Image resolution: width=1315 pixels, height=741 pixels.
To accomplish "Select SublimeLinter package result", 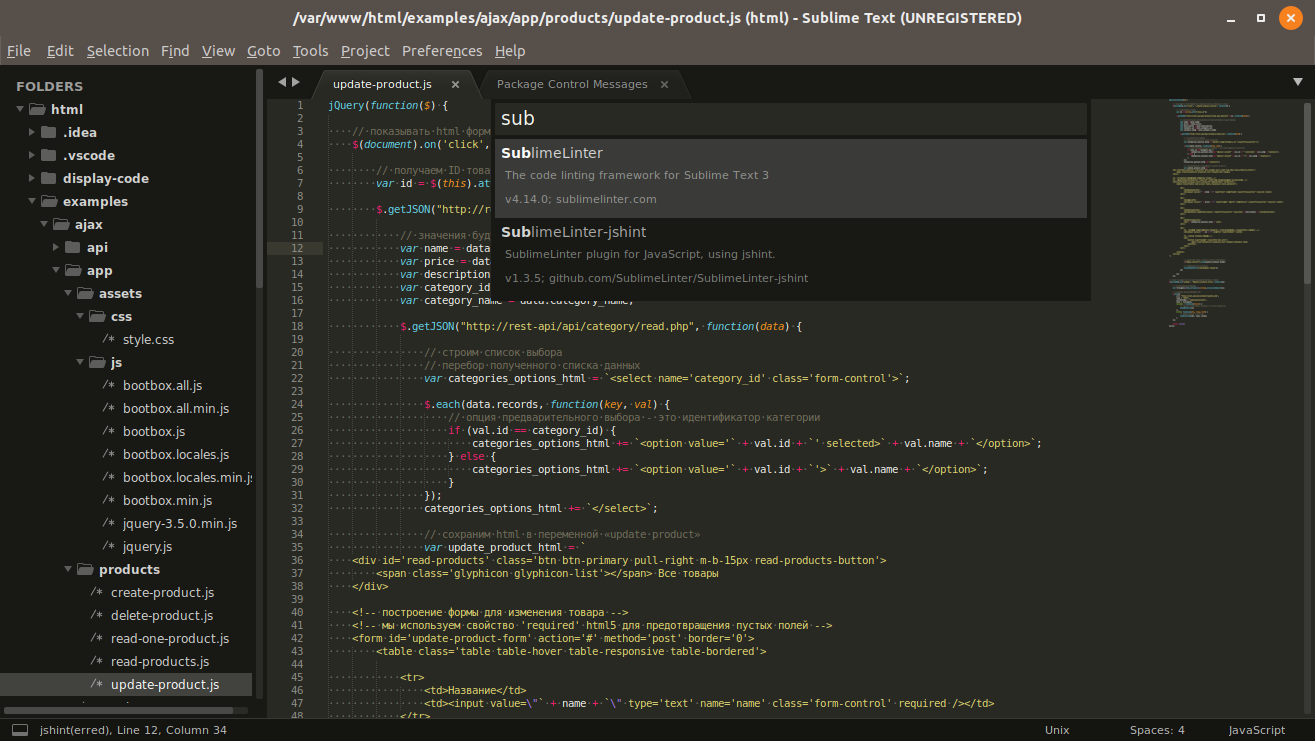I will point(791,177).
